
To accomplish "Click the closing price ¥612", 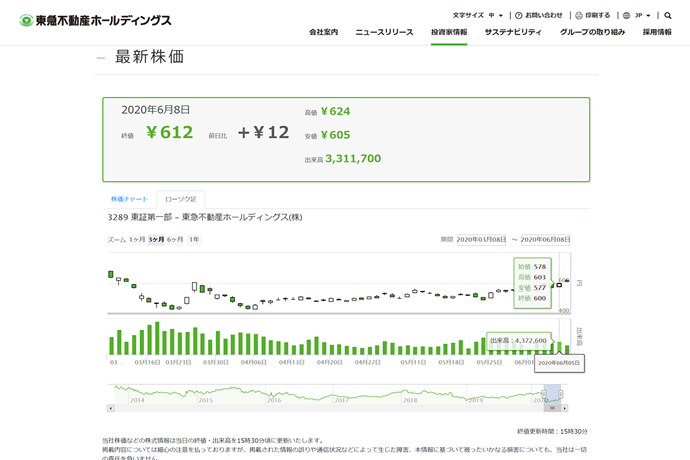I will tap(170, 132).
